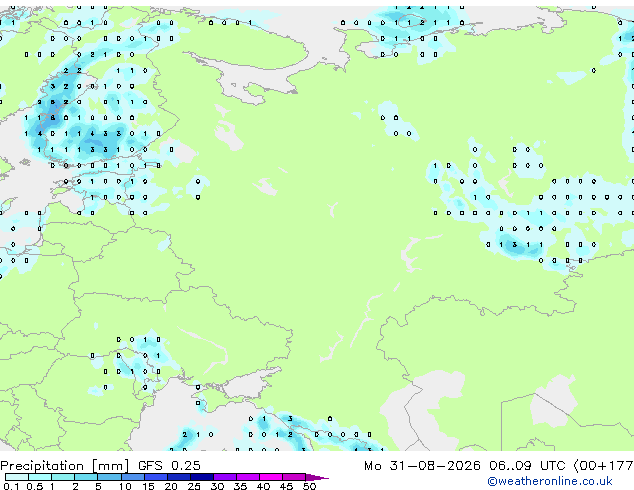The width and height of the screenshot is (634, 490).
Task: Pick the 10–15 mm blue legend swatch
Action: [x=132, y=477]
